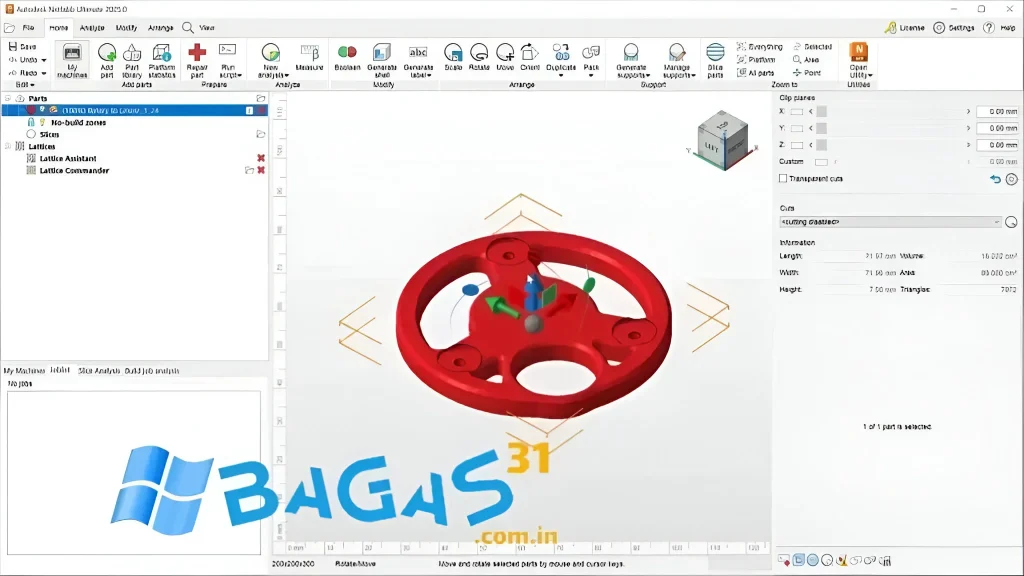Remove Lattice Commander with red X
The width and height of the screenshot is (1024, 576).
click(261, 170)
